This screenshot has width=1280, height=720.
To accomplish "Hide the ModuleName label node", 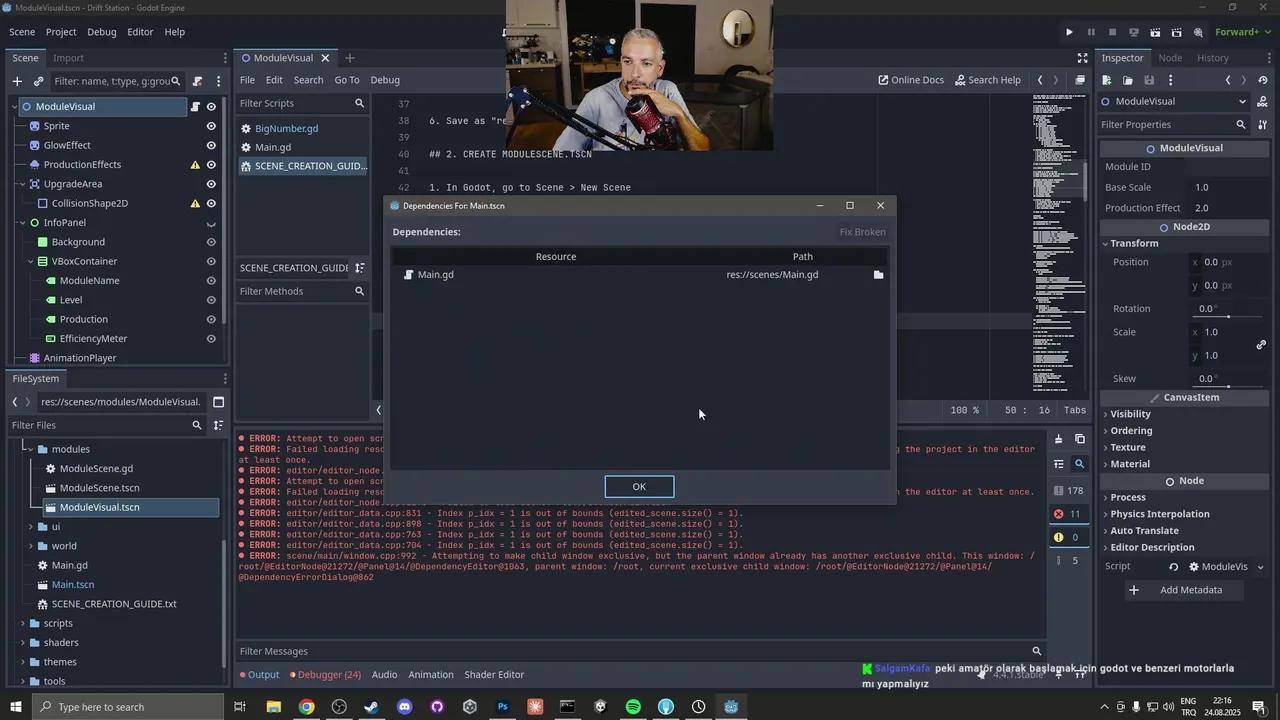I will [x=211, y=281].
